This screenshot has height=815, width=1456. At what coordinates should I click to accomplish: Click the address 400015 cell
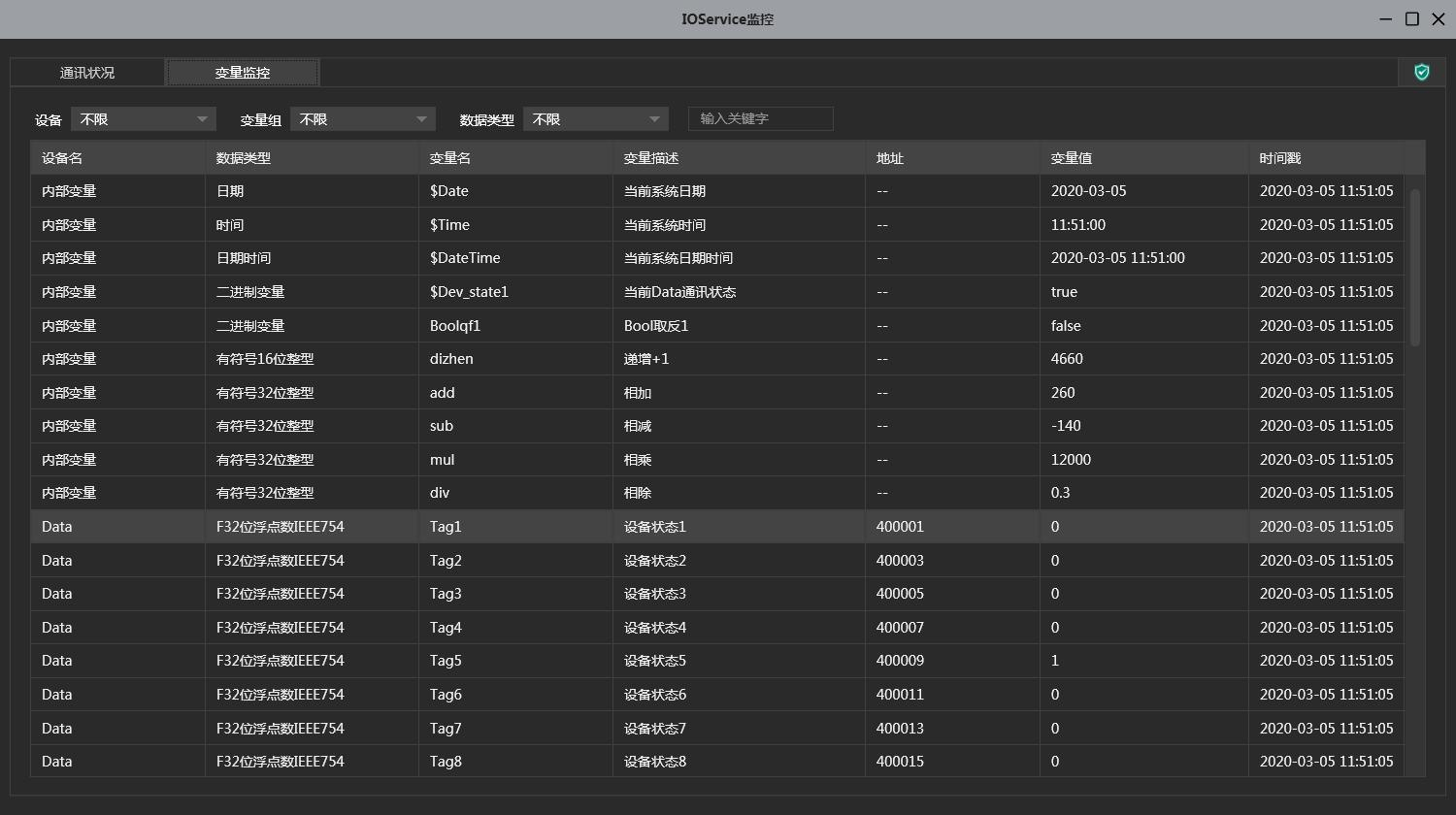pos(952,762)
